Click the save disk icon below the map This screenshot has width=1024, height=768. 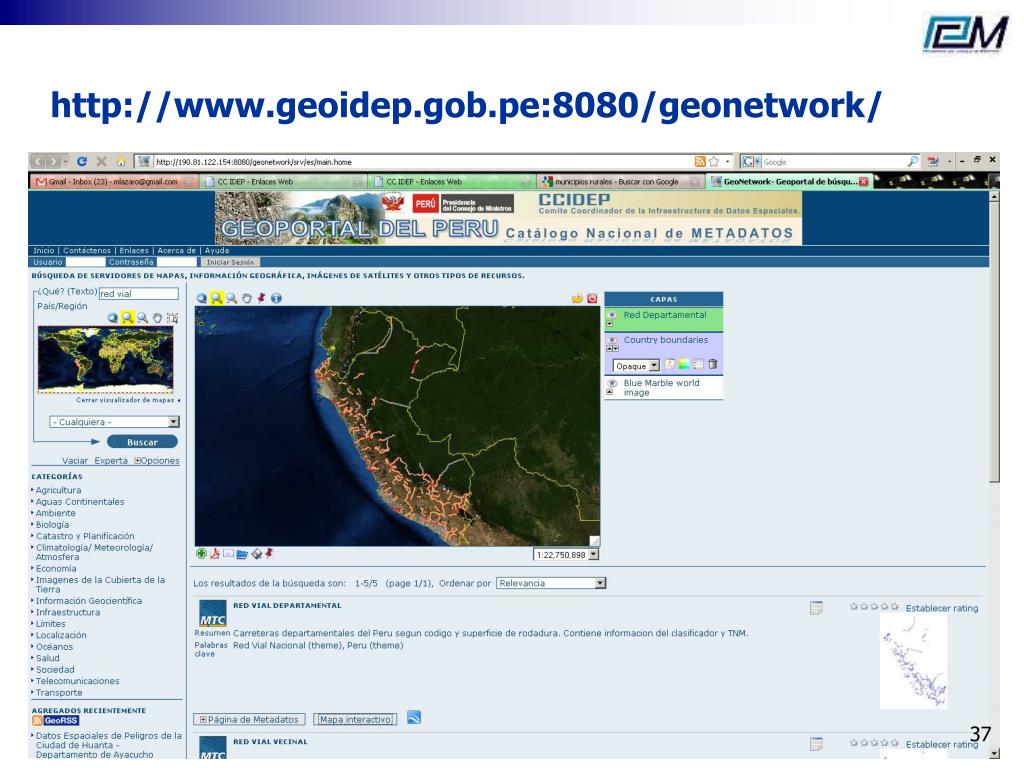(257, 554)
